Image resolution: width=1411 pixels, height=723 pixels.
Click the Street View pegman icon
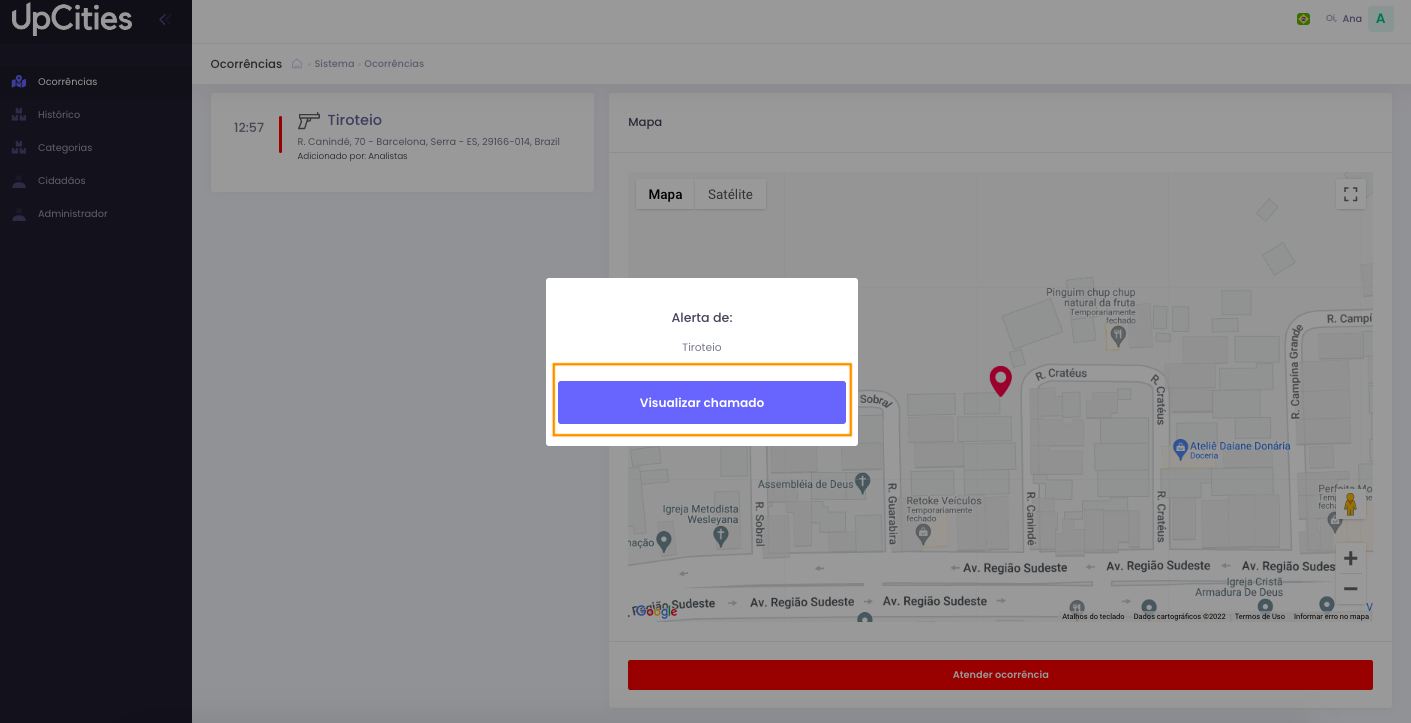1350,504
